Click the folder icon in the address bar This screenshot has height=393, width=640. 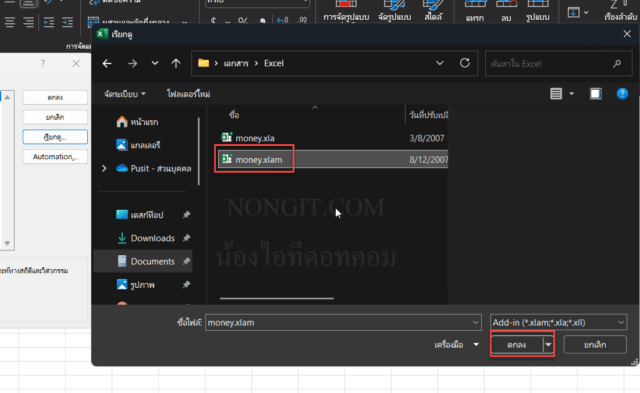coord(203,63)
